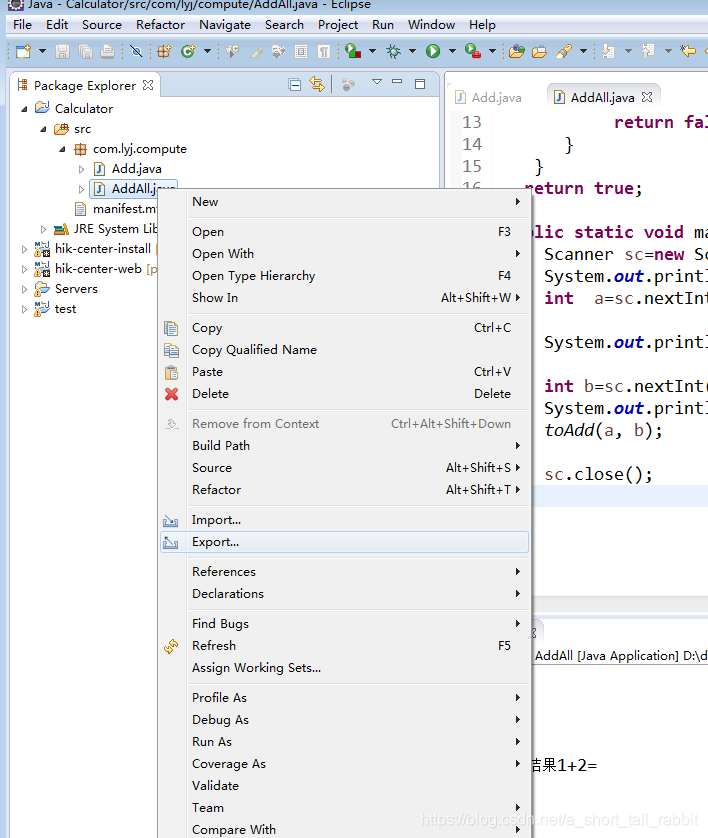708x838 pixels.
Task: Open the Run As submenu
Action: click(x=345, y=742)
